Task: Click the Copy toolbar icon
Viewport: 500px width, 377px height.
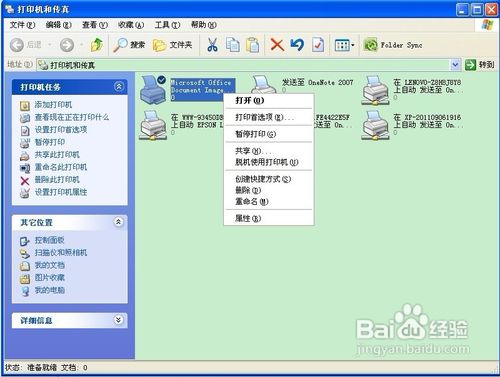Action: pos(233,45)
